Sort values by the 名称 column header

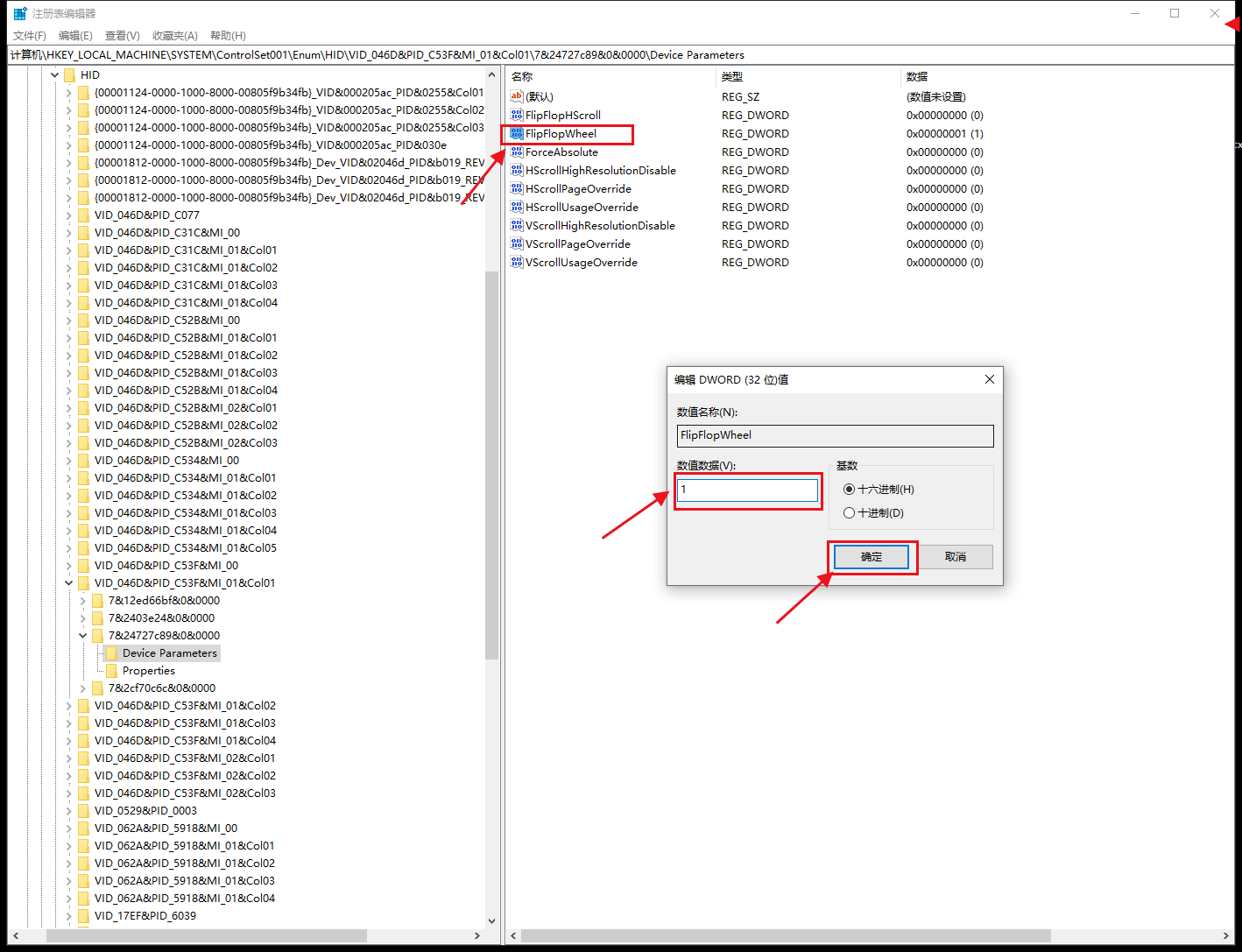[610, 76]
